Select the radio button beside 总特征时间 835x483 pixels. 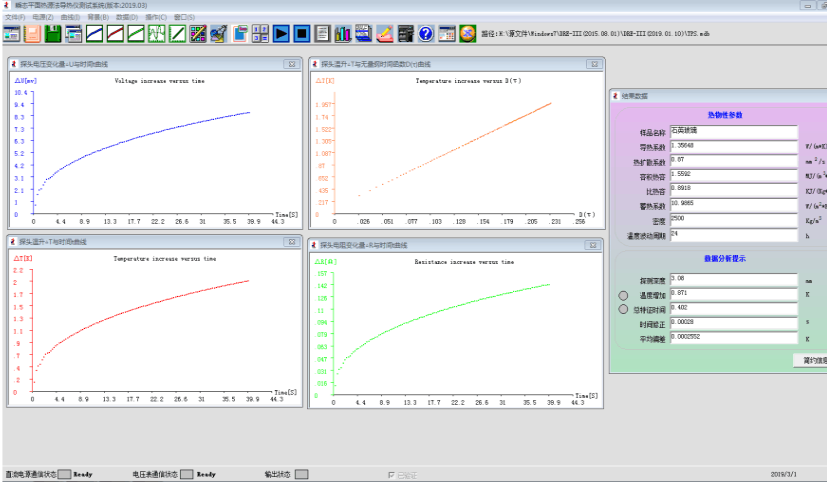click(x=623, y=310)
